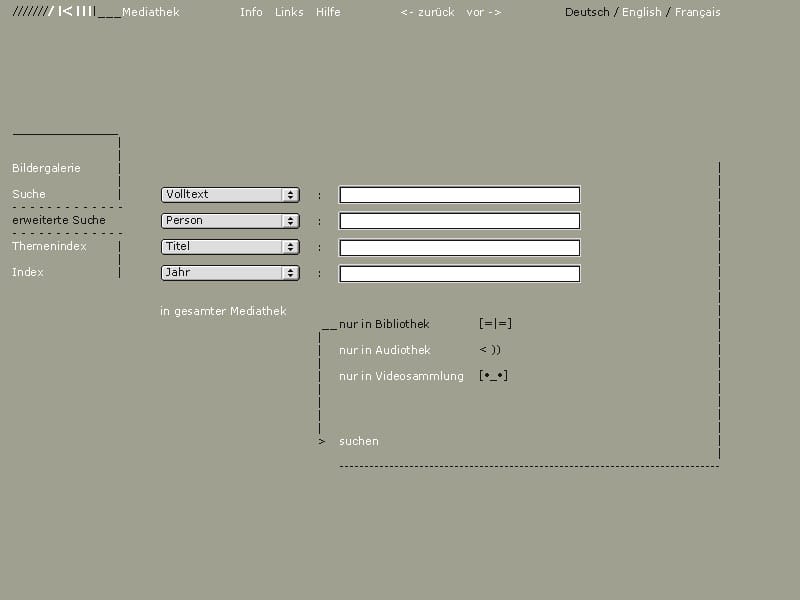Go to Bildergalerie in sidebar
The width and height of the screenshot is (800, 600).
point(46,168)
